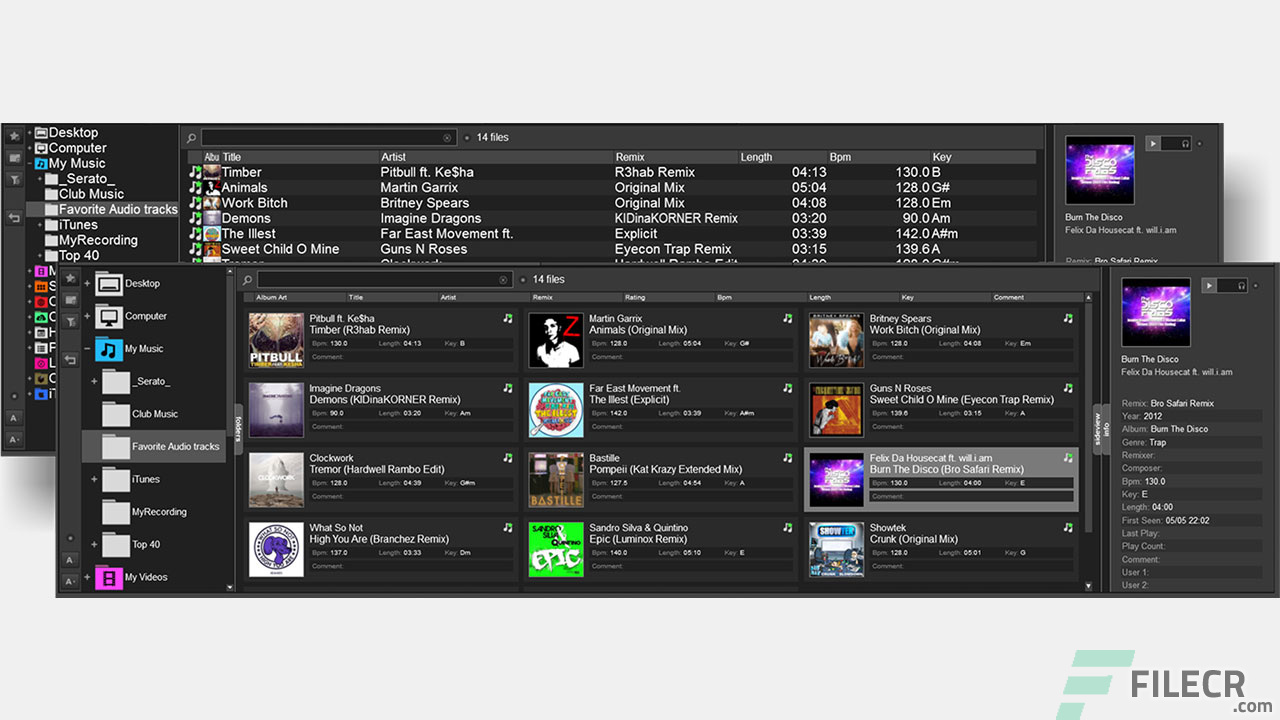Click the headphones icon in the Burn The Disco info panel
Image resolution: width=1280 pixels, height=720 pixels.
tap(1241, 286)
